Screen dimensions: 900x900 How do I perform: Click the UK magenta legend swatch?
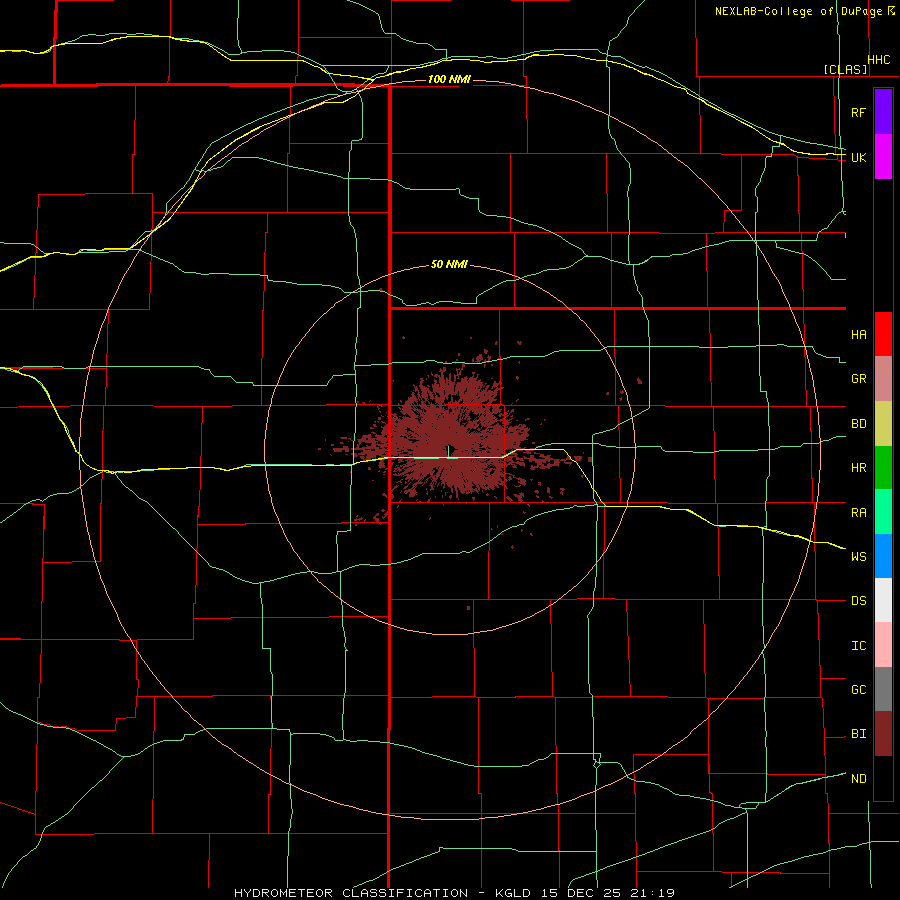tap(883, 157)
